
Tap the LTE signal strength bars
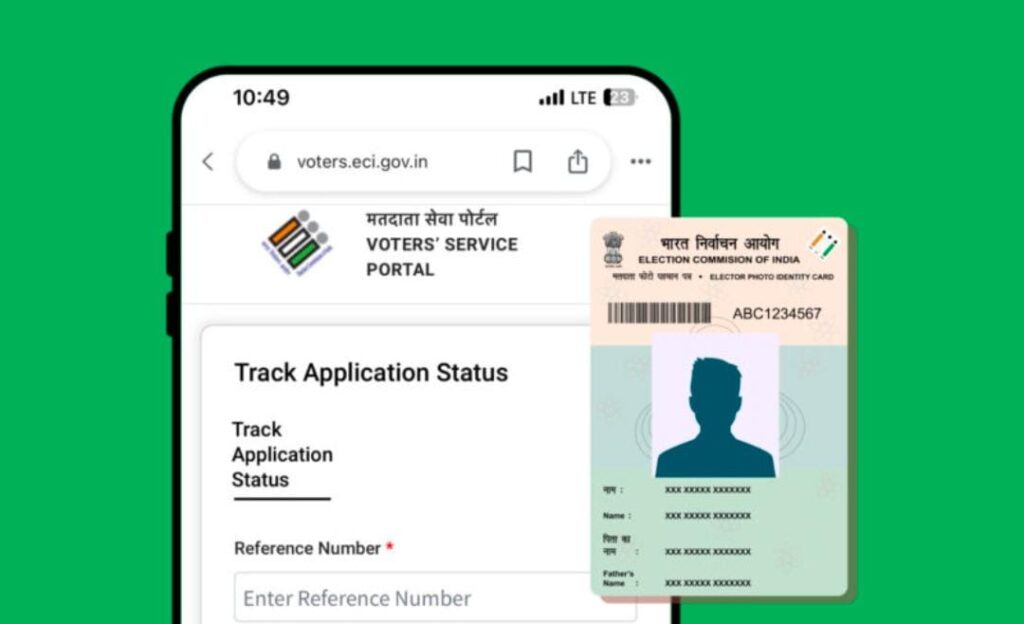[x=551, y=98]
